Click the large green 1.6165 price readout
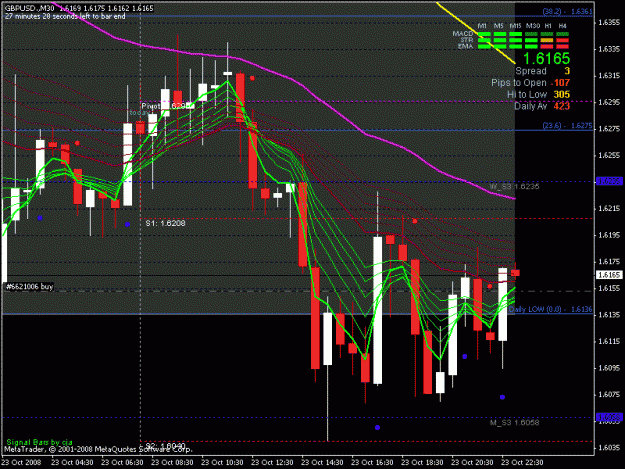 [x=546, y=59]
